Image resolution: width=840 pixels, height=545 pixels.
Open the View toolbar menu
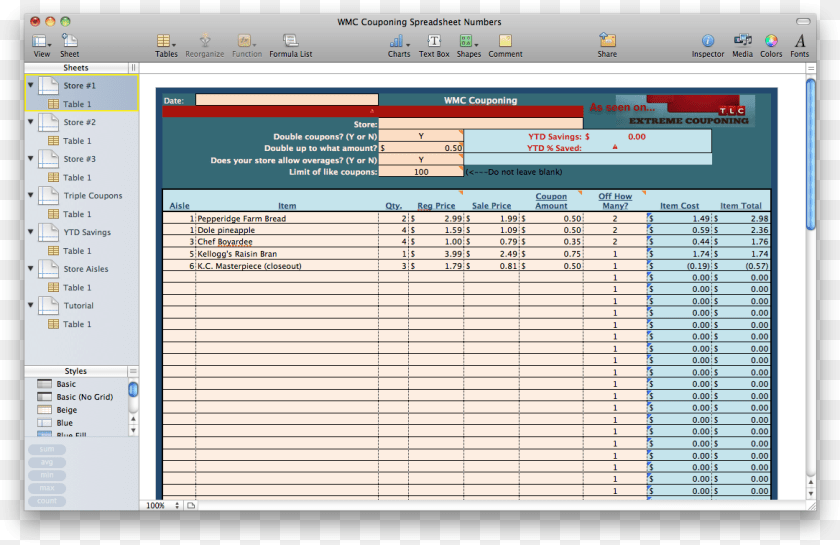tap(41, 45)
